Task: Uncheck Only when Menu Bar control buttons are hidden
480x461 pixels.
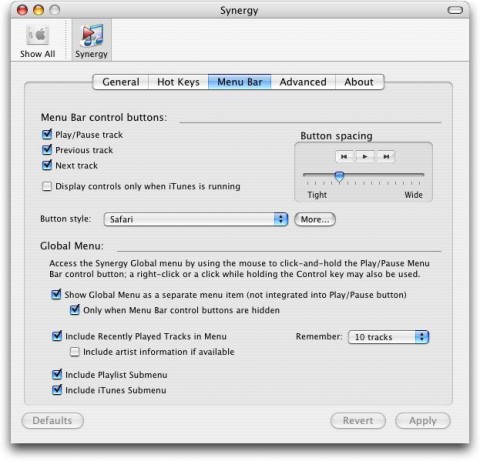Action: (75, 310)
